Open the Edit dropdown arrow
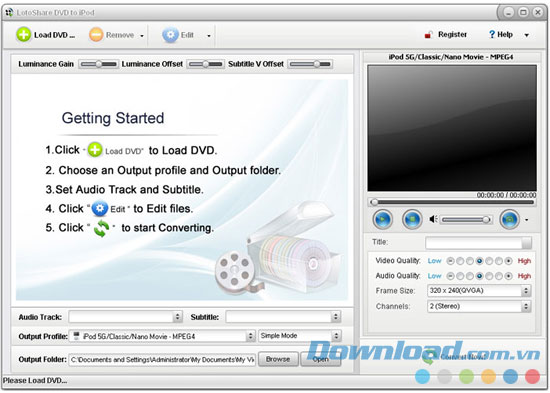 coord(209,35)
